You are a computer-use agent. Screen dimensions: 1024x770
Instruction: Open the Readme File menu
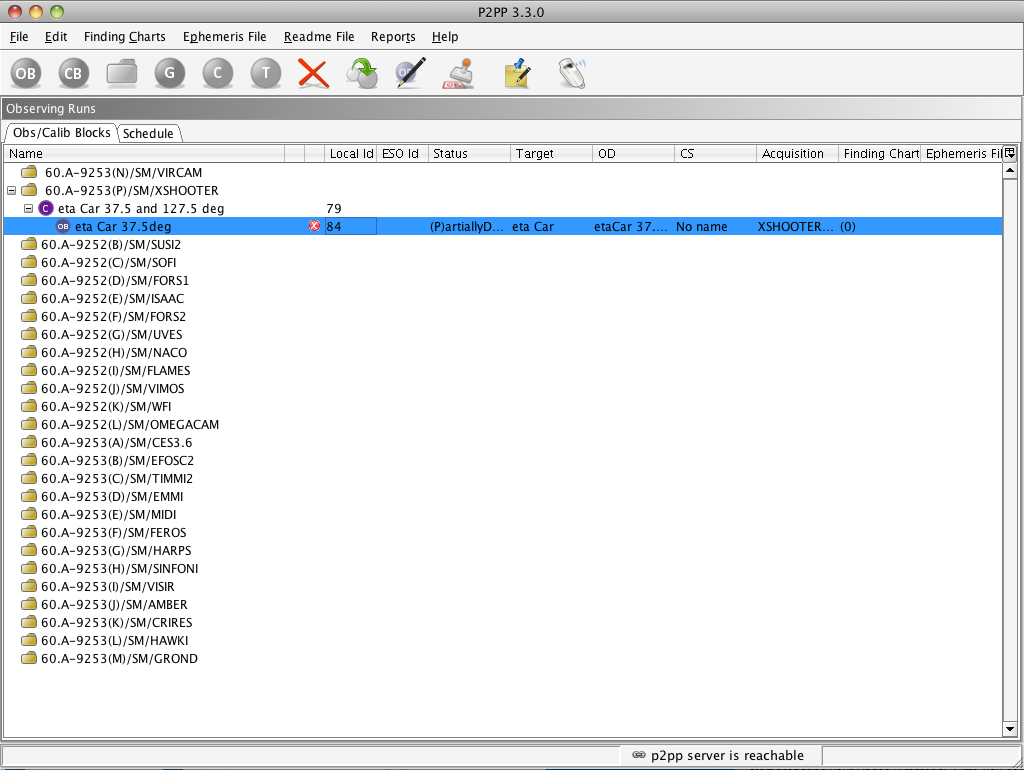click(319, 37)
